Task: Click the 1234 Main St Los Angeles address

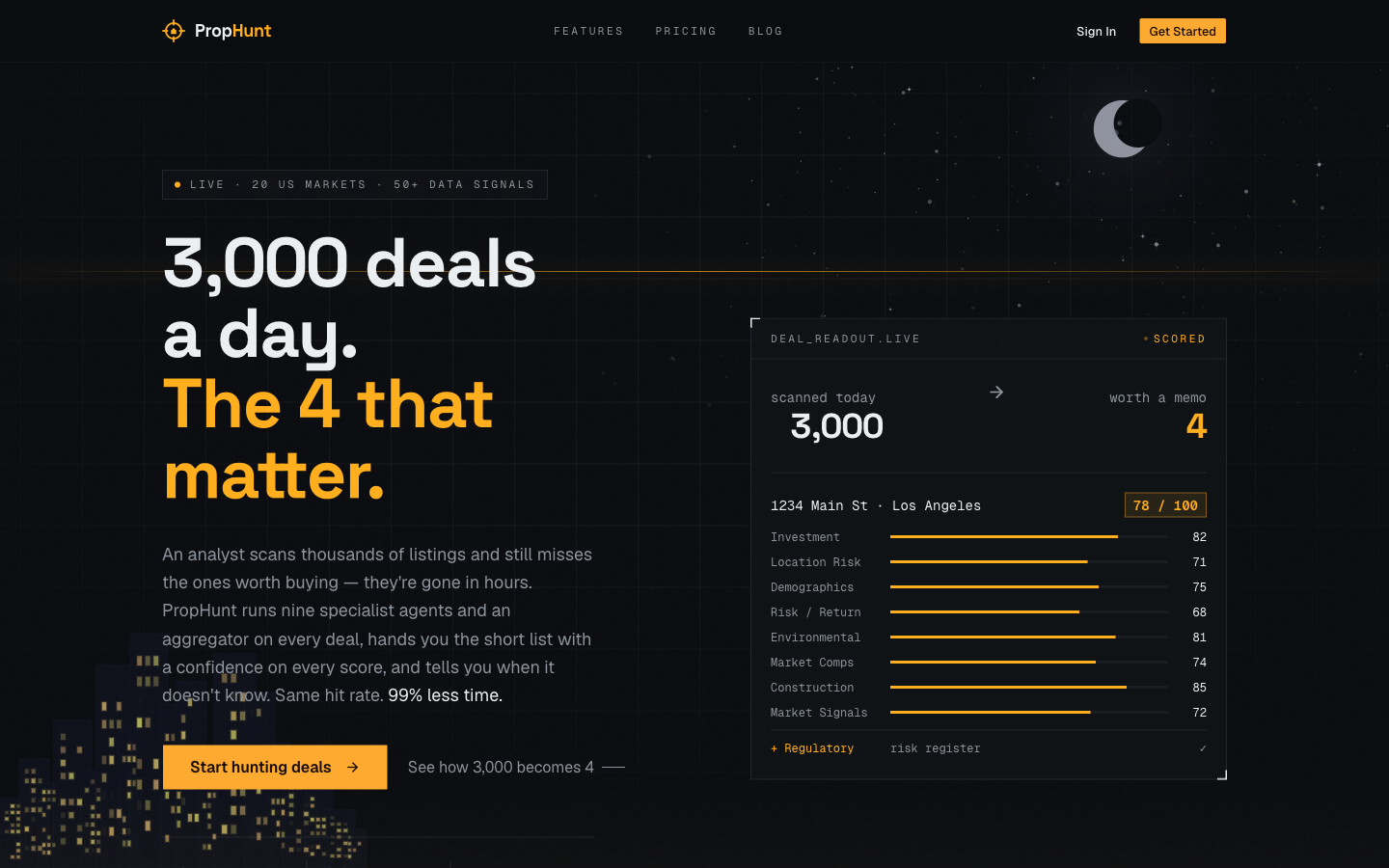Action: 876,505
